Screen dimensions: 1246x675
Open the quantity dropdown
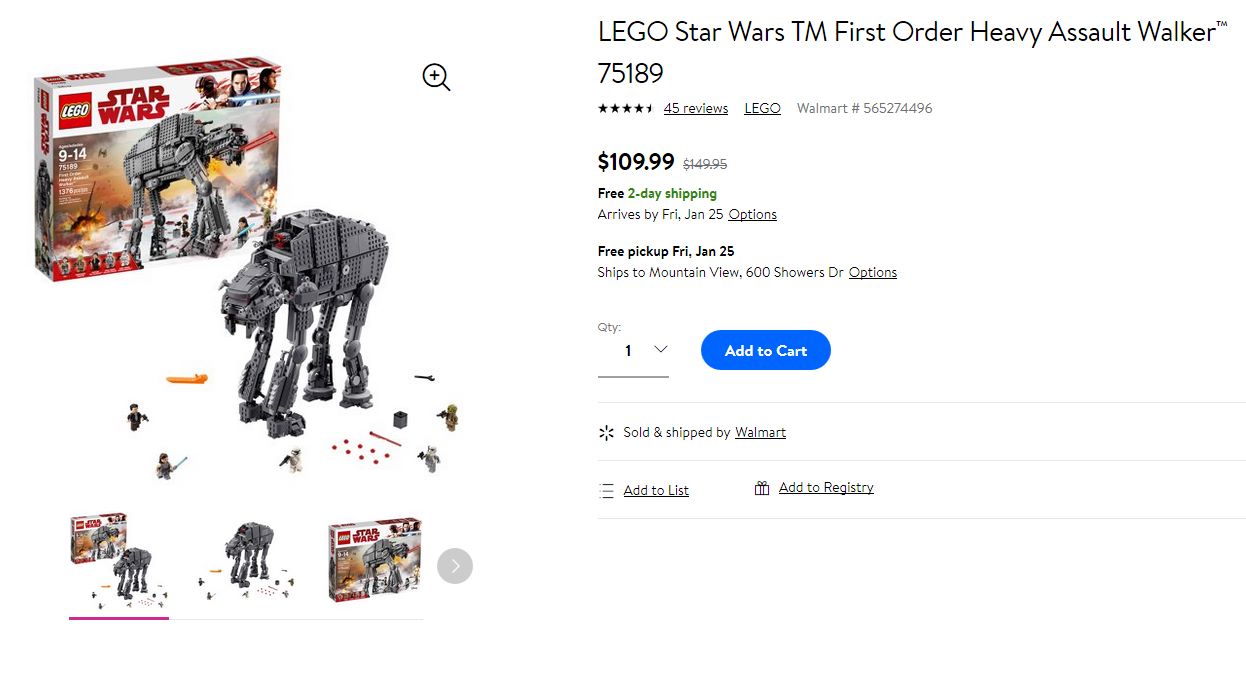634,350
